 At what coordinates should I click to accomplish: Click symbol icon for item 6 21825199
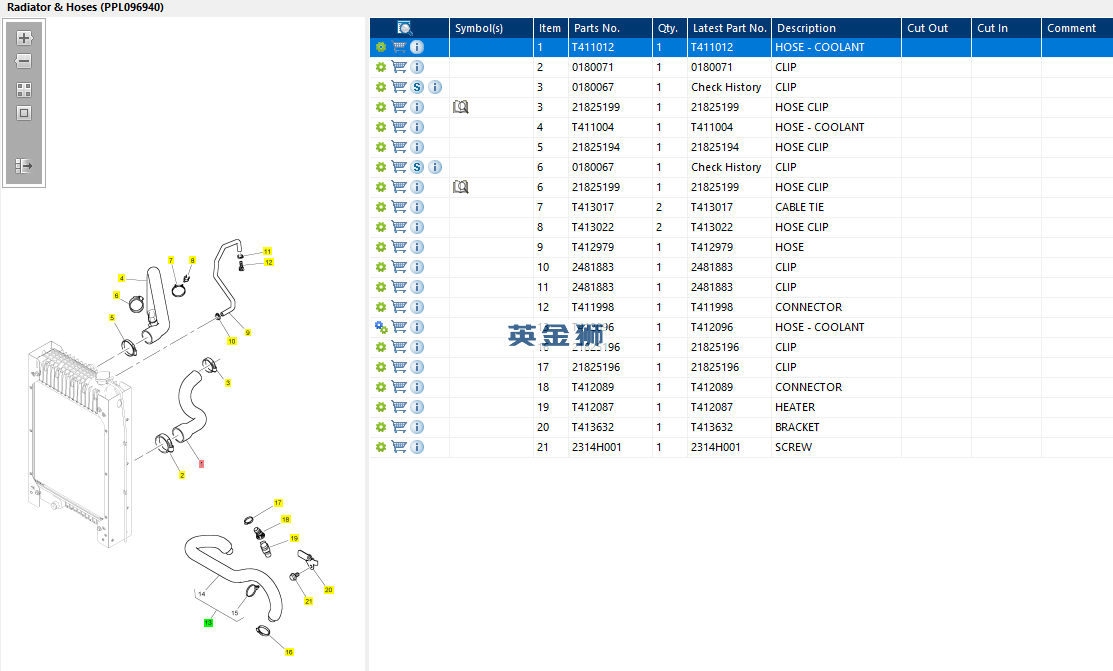(x=461, y=187)
